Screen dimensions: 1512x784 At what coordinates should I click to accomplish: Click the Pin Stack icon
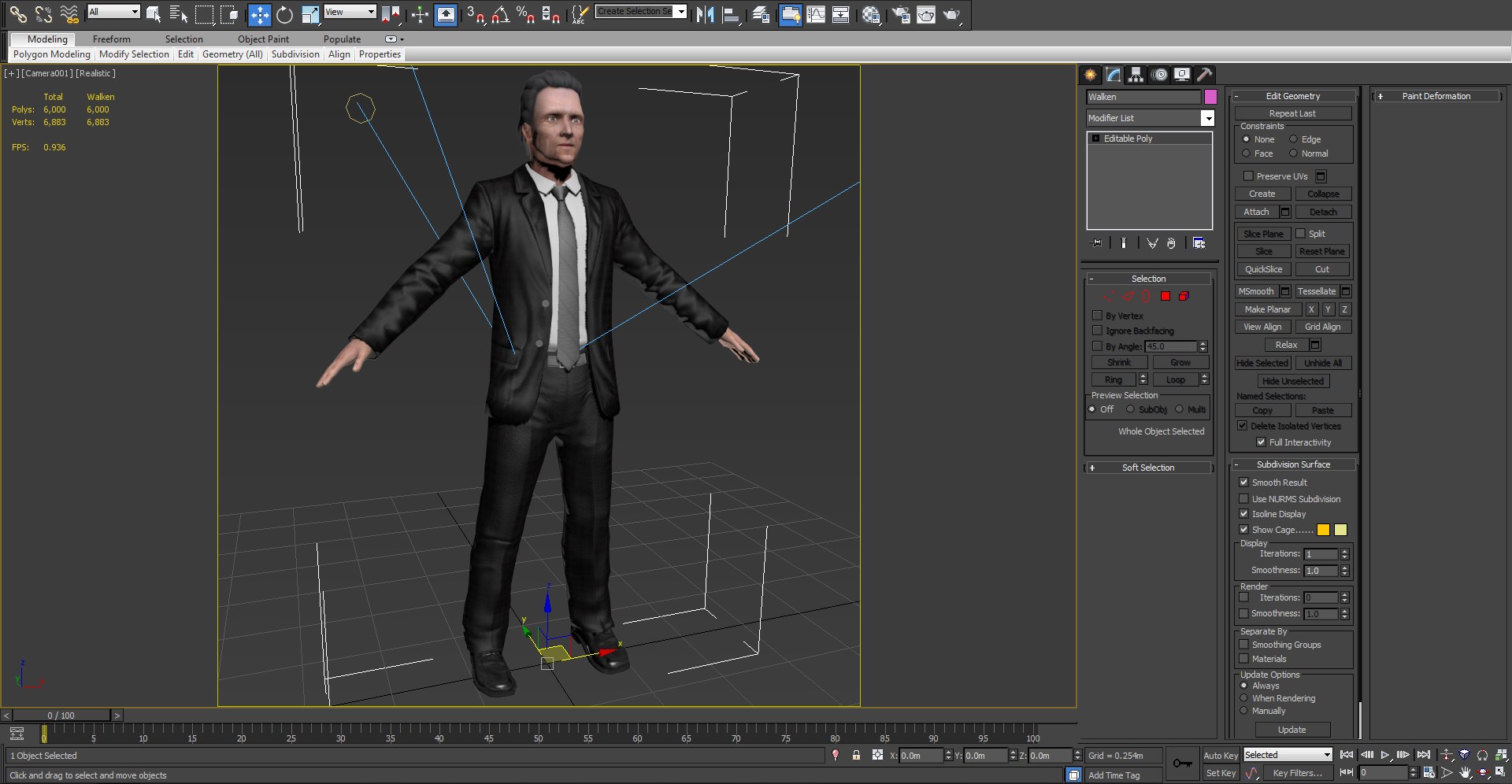click(x=1095, y=243)
